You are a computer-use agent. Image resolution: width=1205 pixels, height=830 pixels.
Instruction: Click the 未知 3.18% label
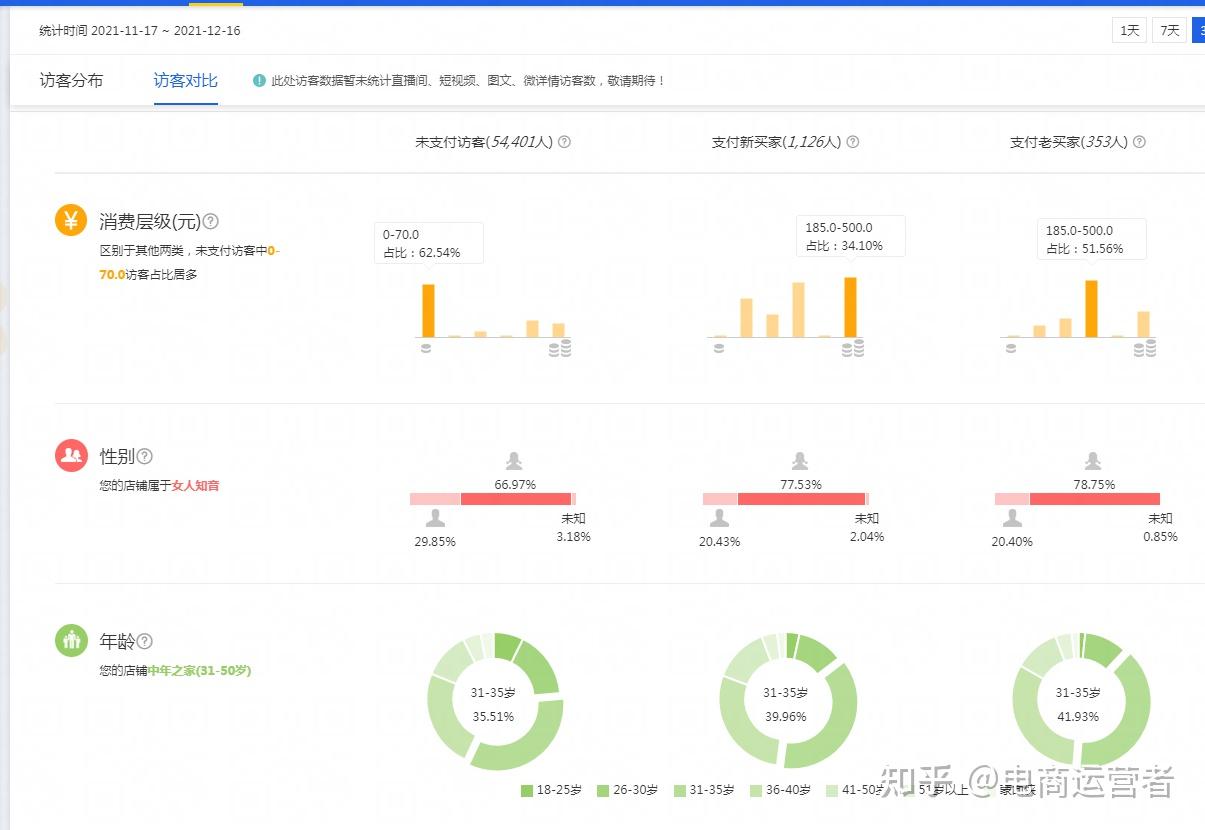click(x=573, y=527)
